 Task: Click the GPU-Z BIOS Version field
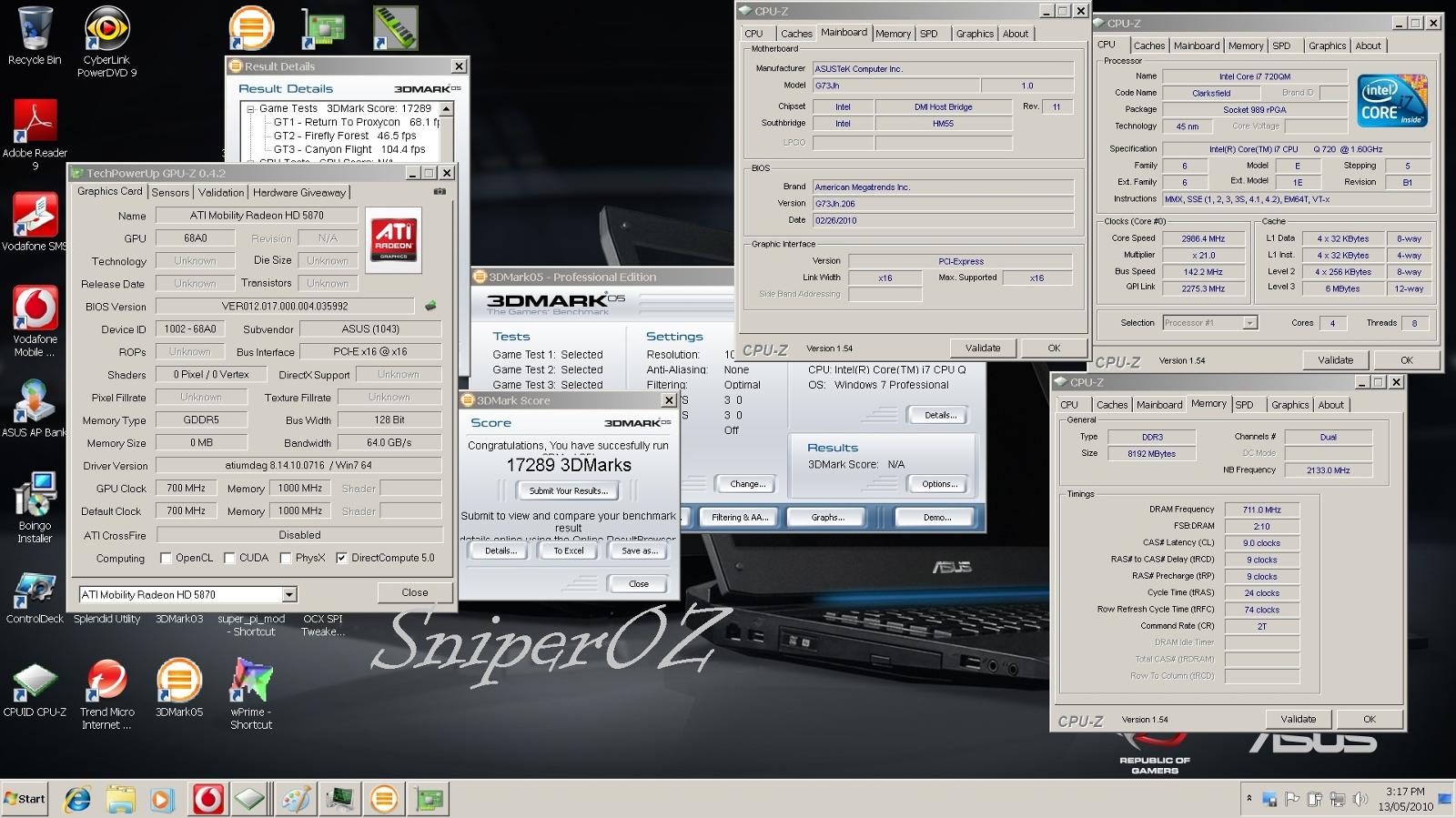(x=285, y=307)
